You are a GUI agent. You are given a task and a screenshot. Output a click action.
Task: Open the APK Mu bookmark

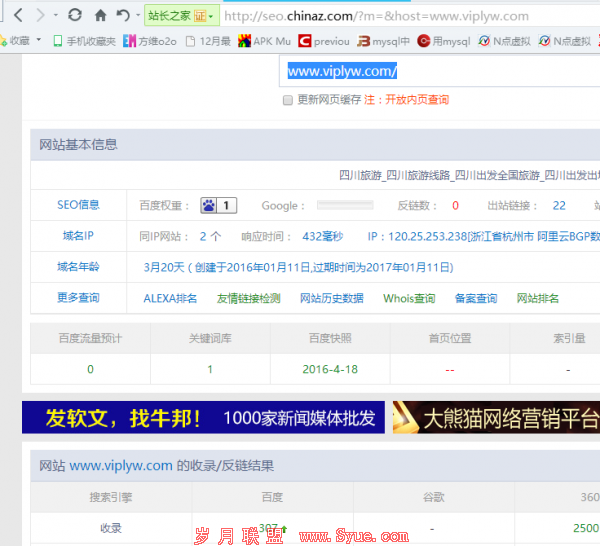[264, 41]
